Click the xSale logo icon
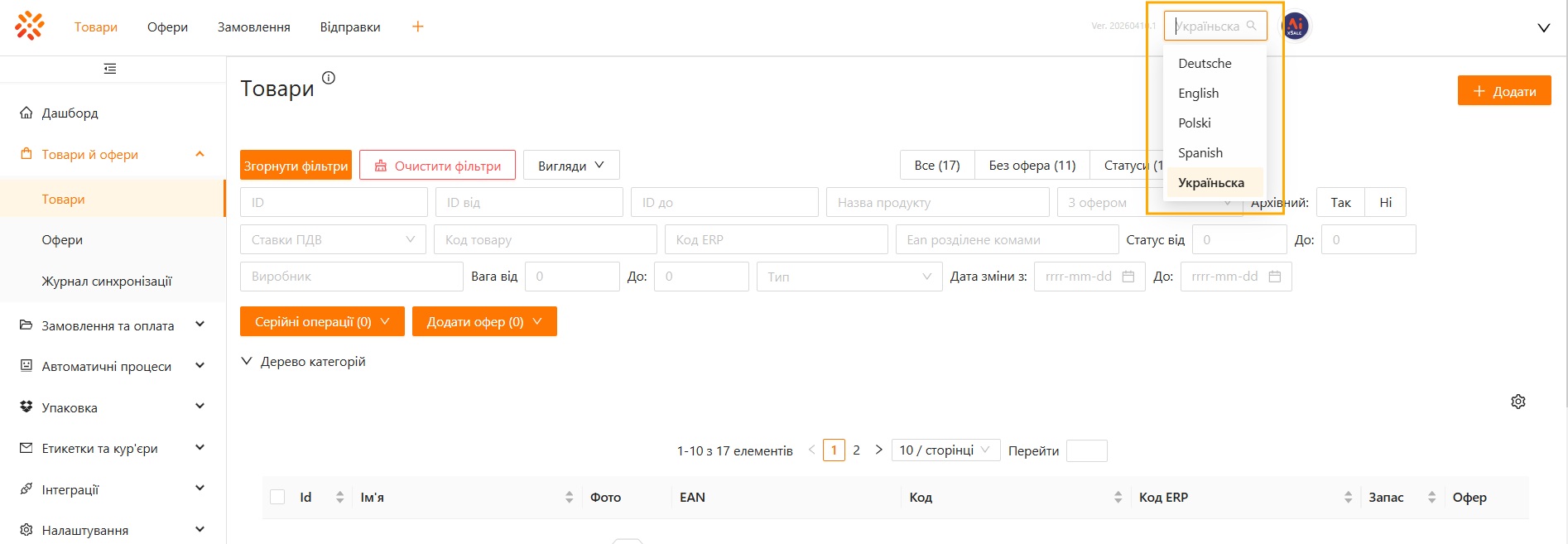The image size is (1568, 544). [30, 26]
